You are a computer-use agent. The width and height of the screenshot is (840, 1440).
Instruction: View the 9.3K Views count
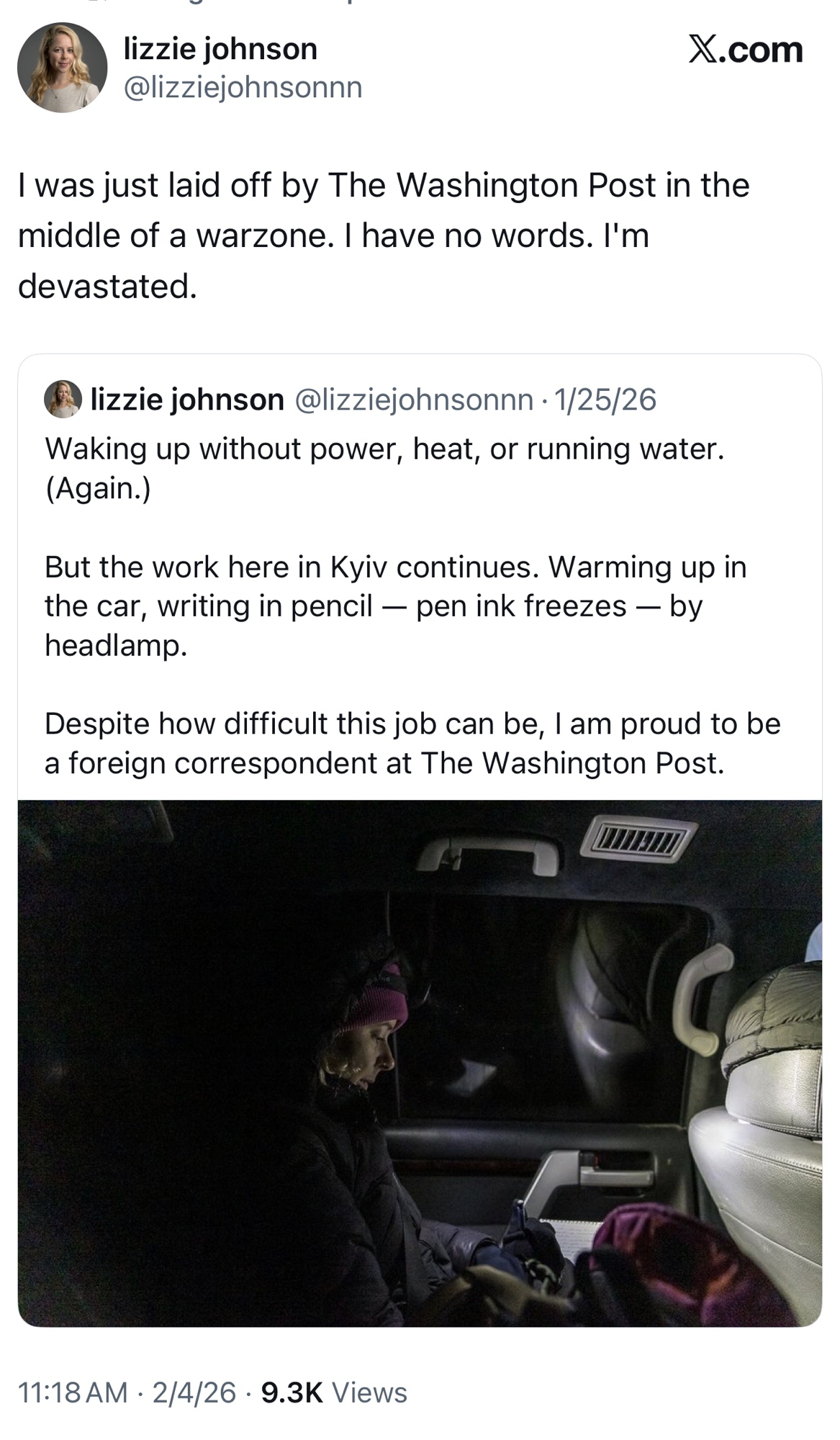pos(334,1392)
